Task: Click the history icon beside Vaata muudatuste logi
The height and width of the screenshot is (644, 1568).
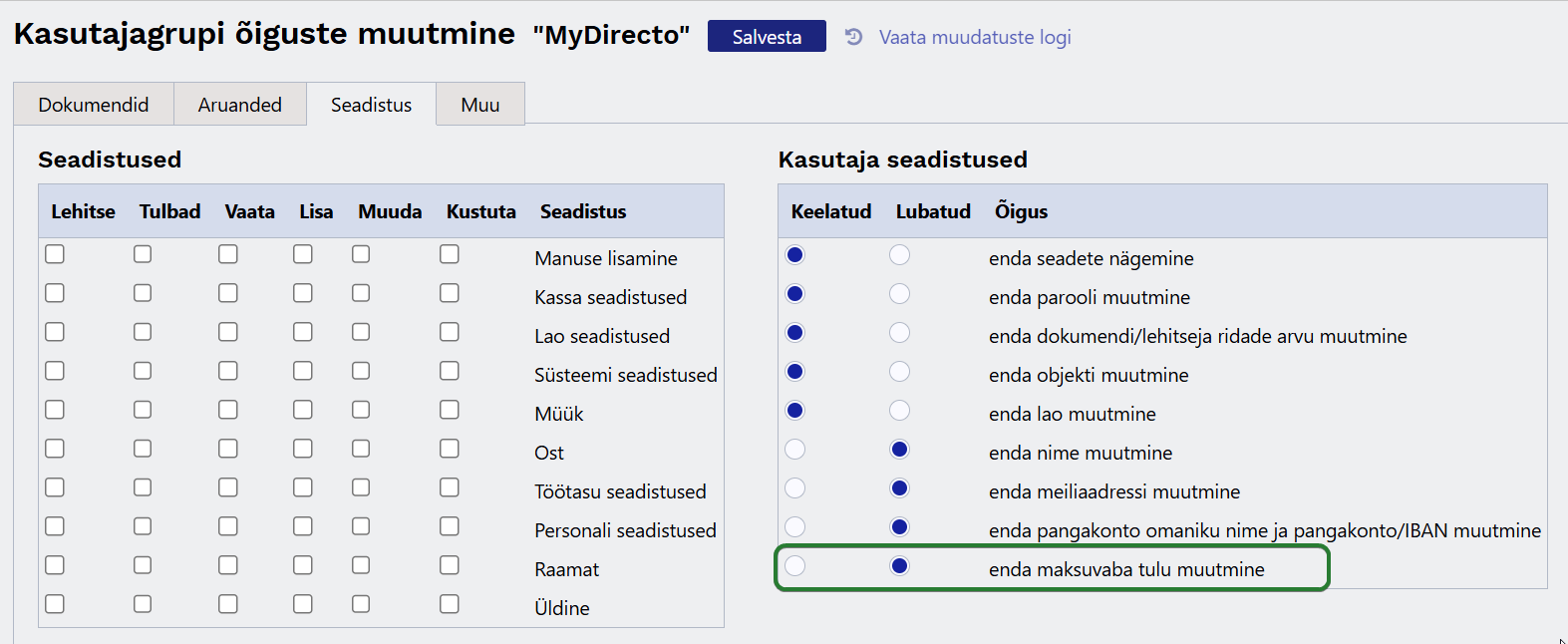Action: (853, 37)
